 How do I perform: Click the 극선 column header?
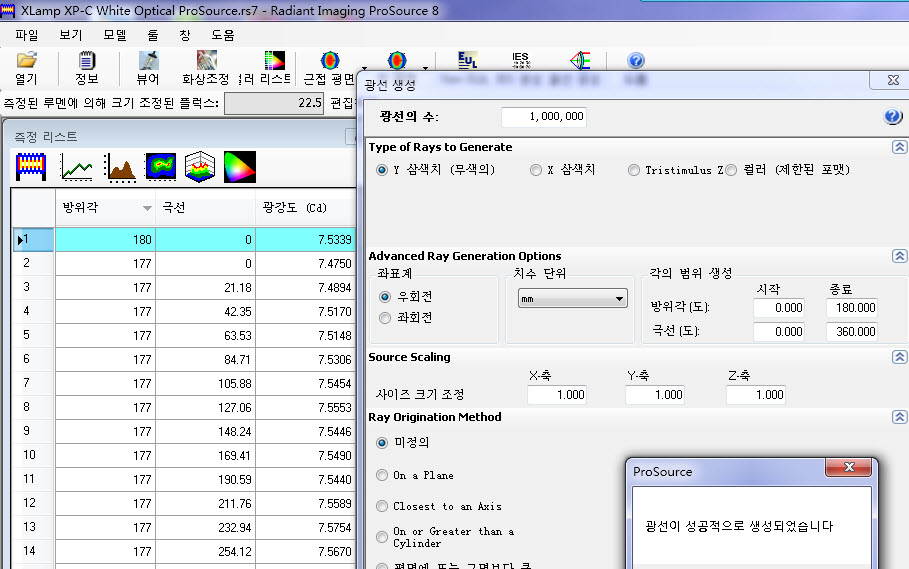coord(205,207)
